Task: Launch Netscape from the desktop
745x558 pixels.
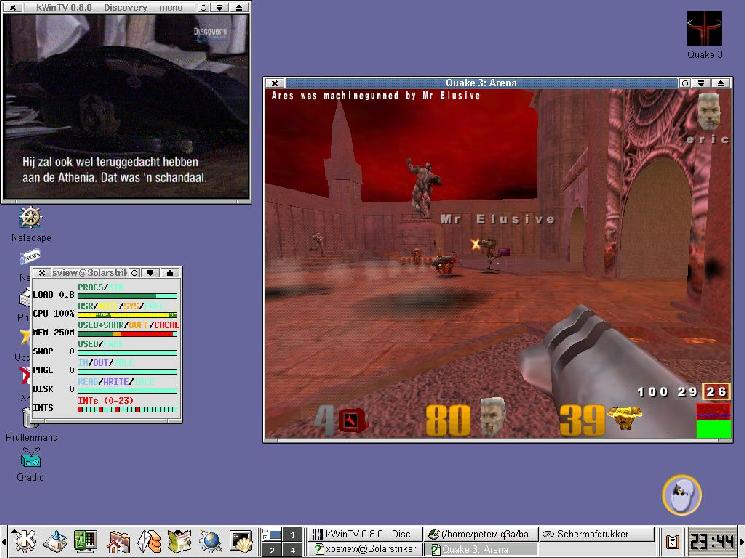Action: tap(30, 218)
